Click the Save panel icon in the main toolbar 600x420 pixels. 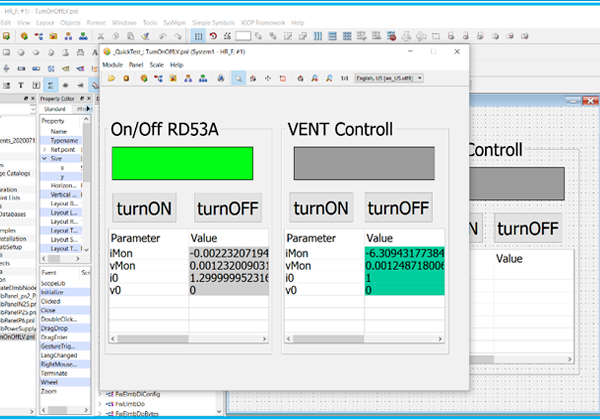(x=7, y=36)
